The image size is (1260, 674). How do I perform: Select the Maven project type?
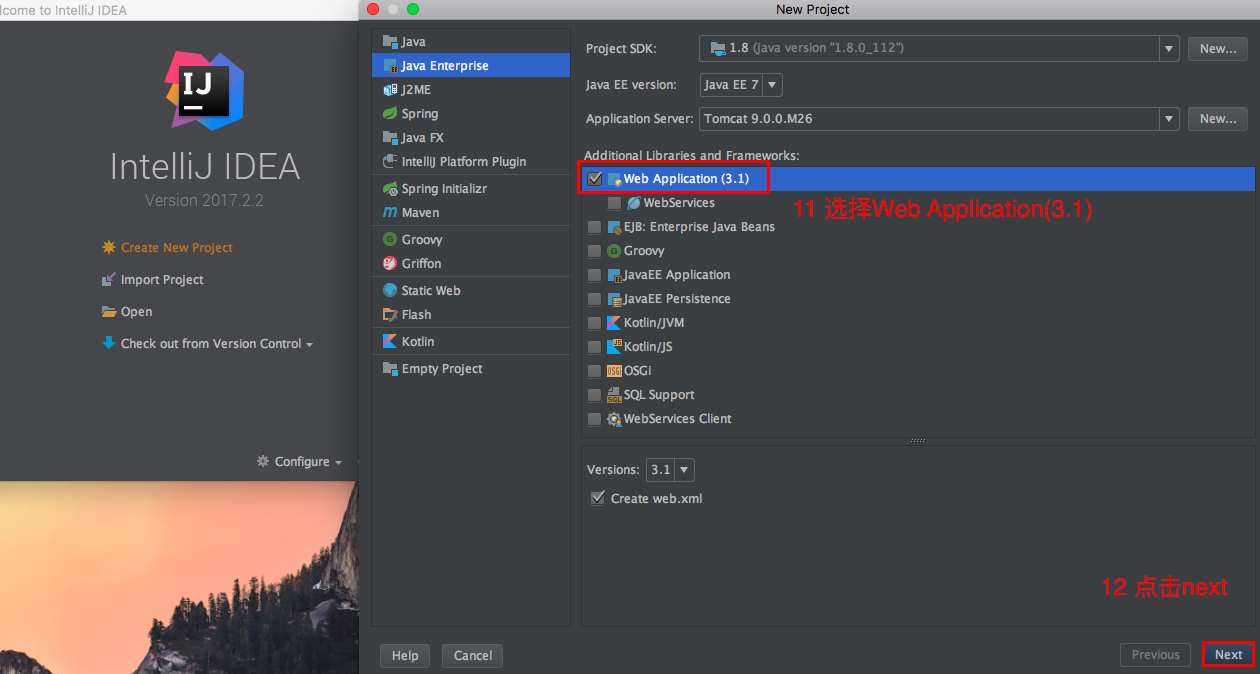[471, 213]
